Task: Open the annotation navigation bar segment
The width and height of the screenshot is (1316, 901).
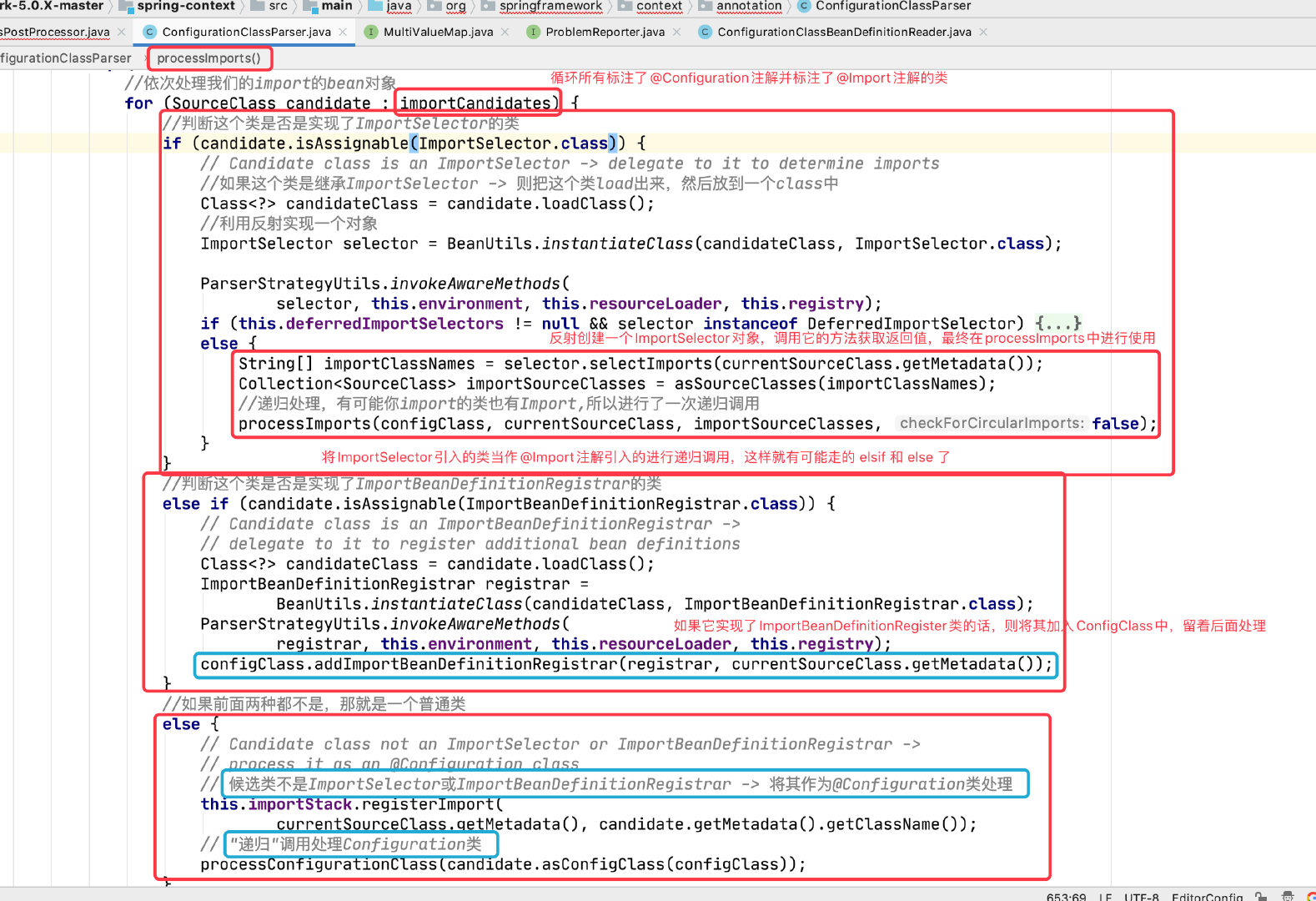Action: [749, 6]
